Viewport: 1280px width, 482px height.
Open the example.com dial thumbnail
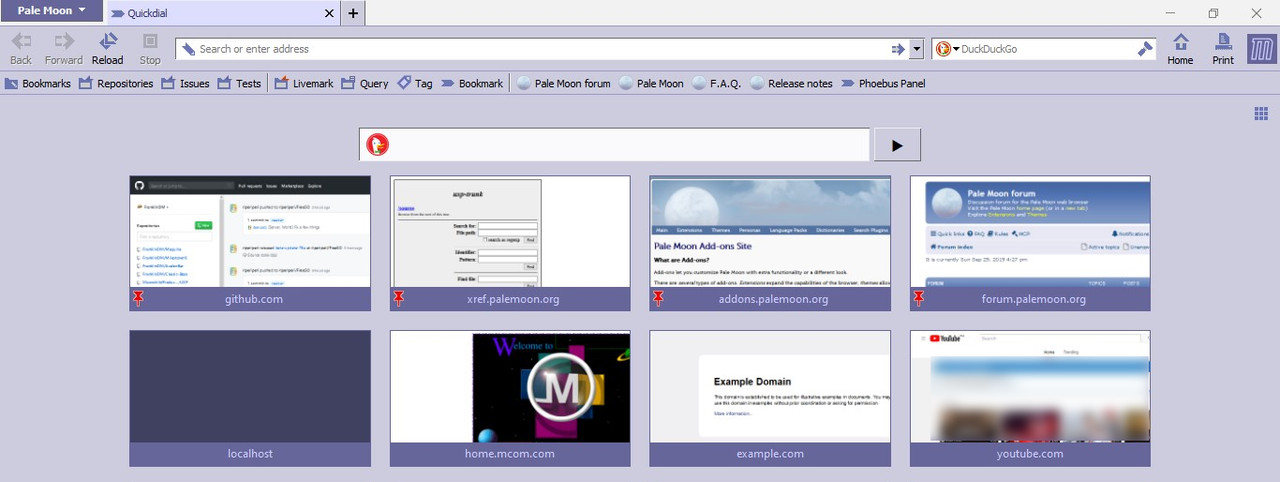(x=770, y=387)
